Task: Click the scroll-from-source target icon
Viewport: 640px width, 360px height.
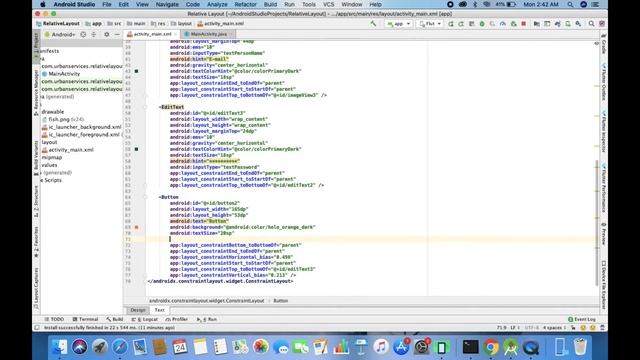Action: pyautogui.click(x=83, y=35)
